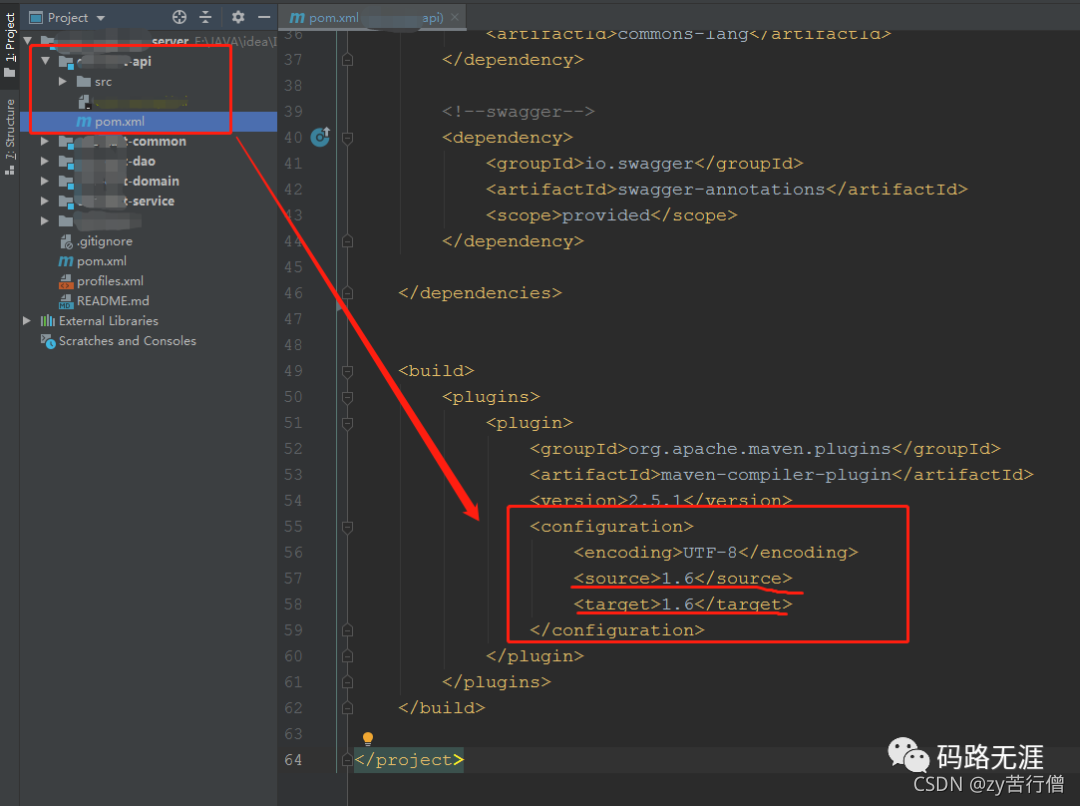Open the Project view dropdown
The height and width of the screenshot is (806, 1080).
click(x=101, y=18)
